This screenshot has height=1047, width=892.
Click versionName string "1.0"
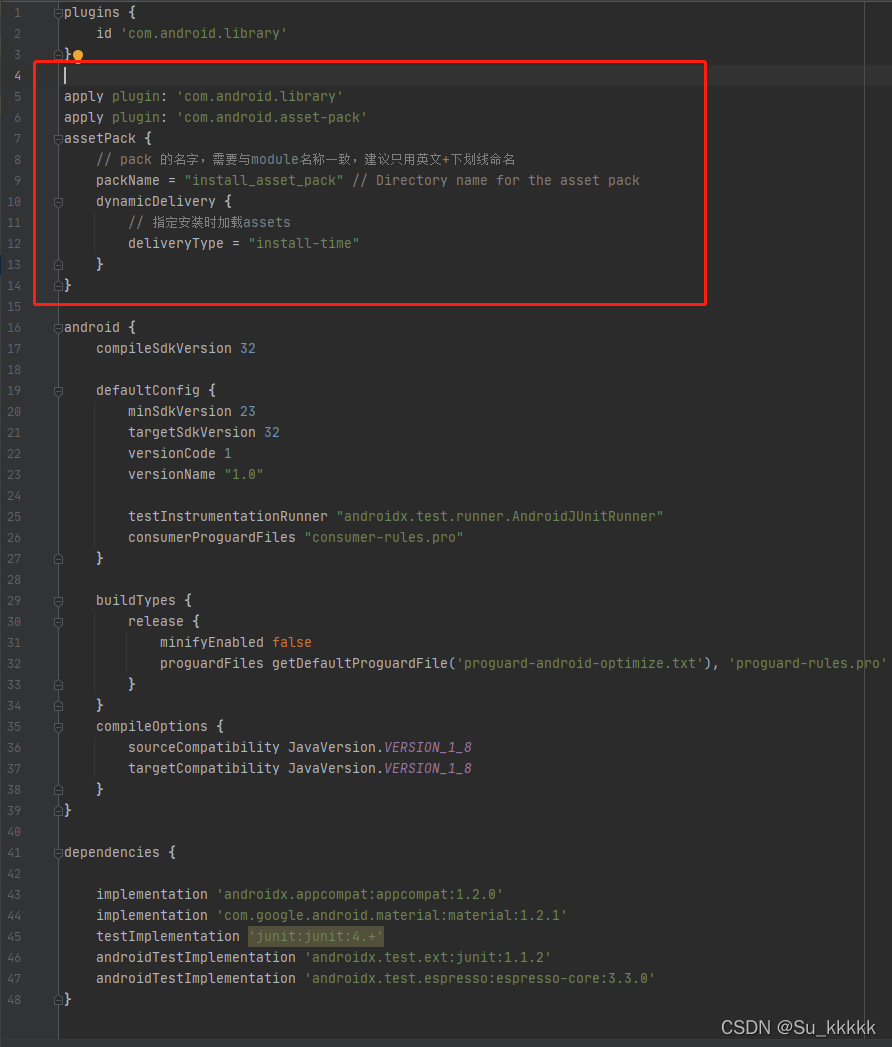244,475
